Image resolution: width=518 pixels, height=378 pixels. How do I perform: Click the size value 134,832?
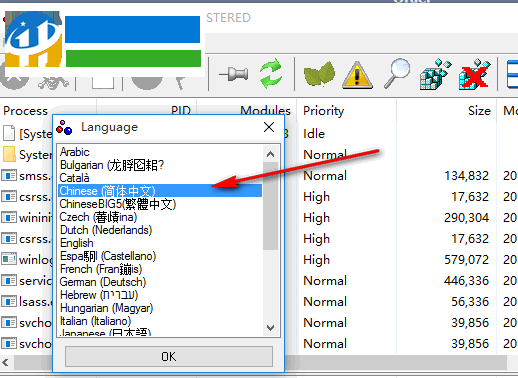466,175
